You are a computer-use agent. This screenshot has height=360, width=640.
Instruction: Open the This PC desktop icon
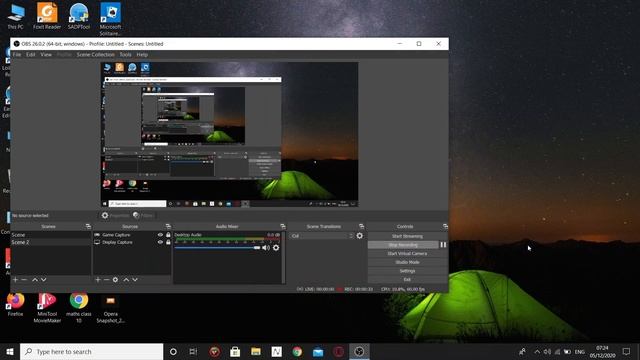[16, 16]
